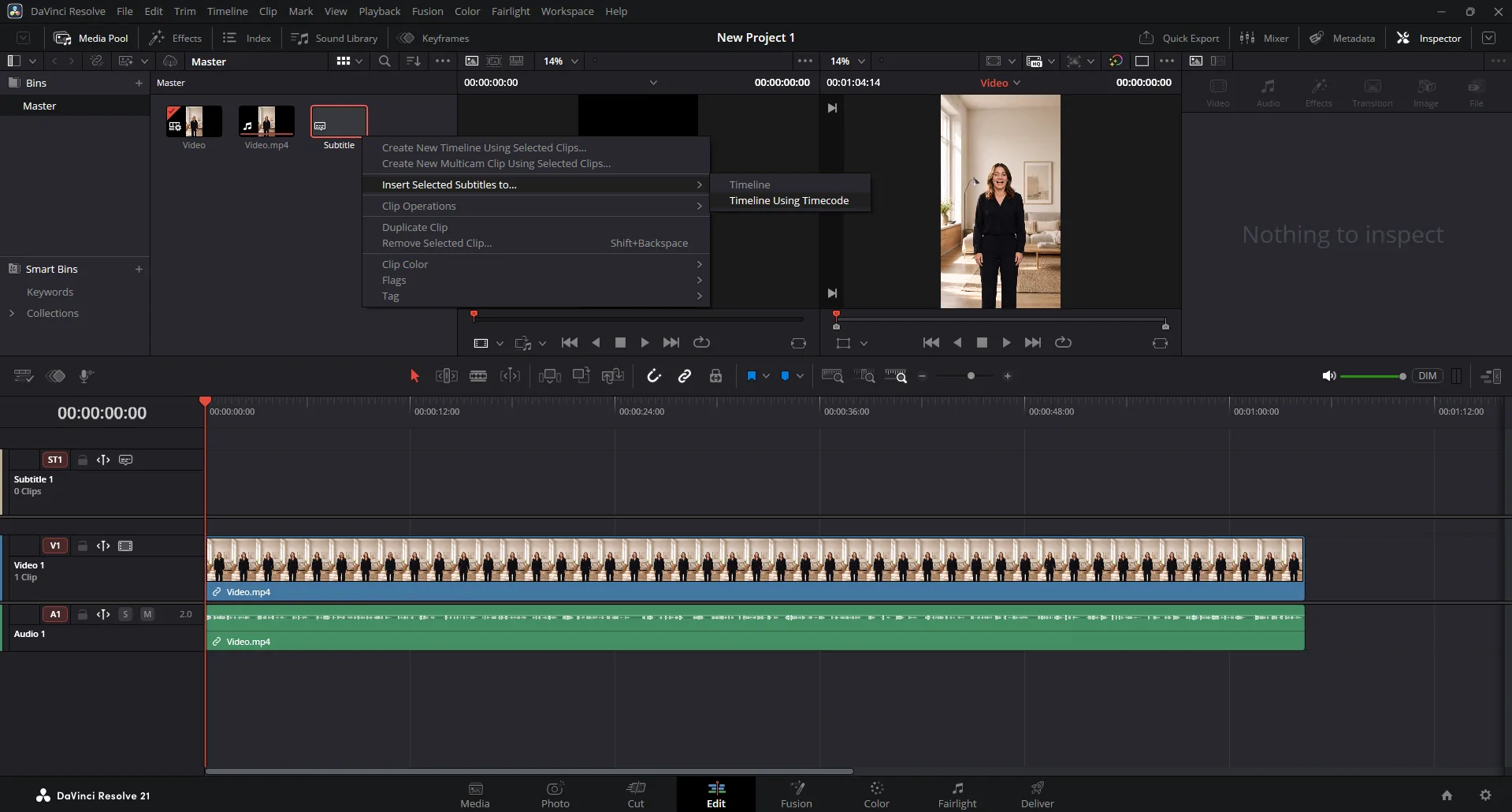
Task: Toggle loop playback in timeline viewer
Action: coord(1063,342)
